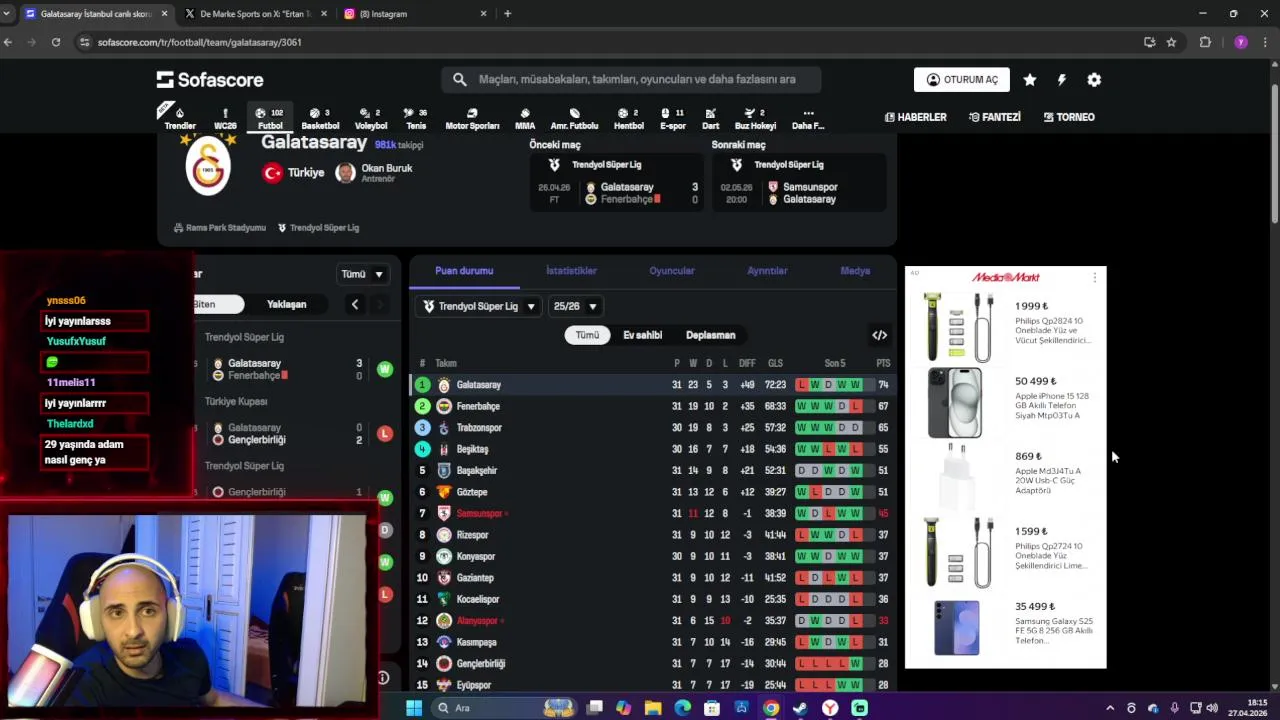Open the Trendler sports category
1280x720 pixels.
click(x=180, y=118)
